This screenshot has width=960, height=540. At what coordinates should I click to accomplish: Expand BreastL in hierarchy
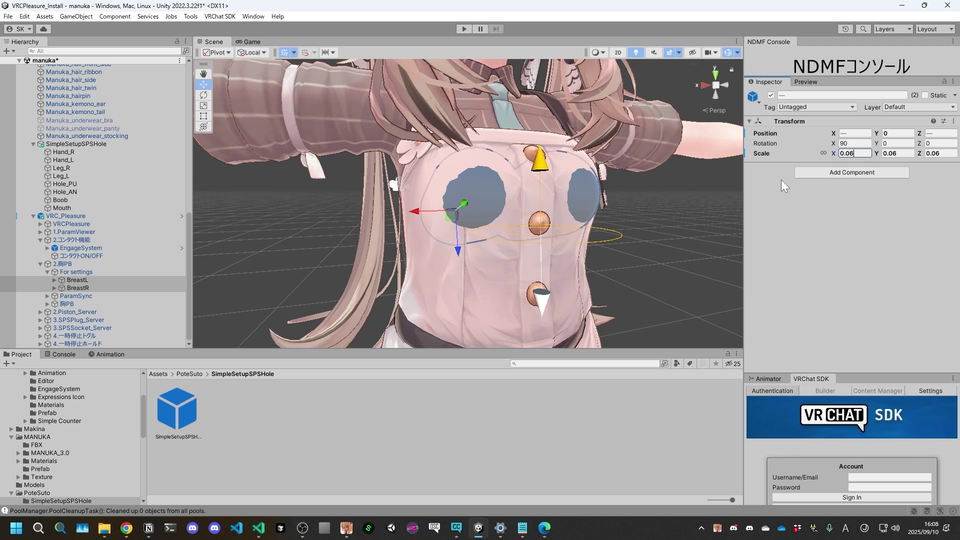pos(54,280)
